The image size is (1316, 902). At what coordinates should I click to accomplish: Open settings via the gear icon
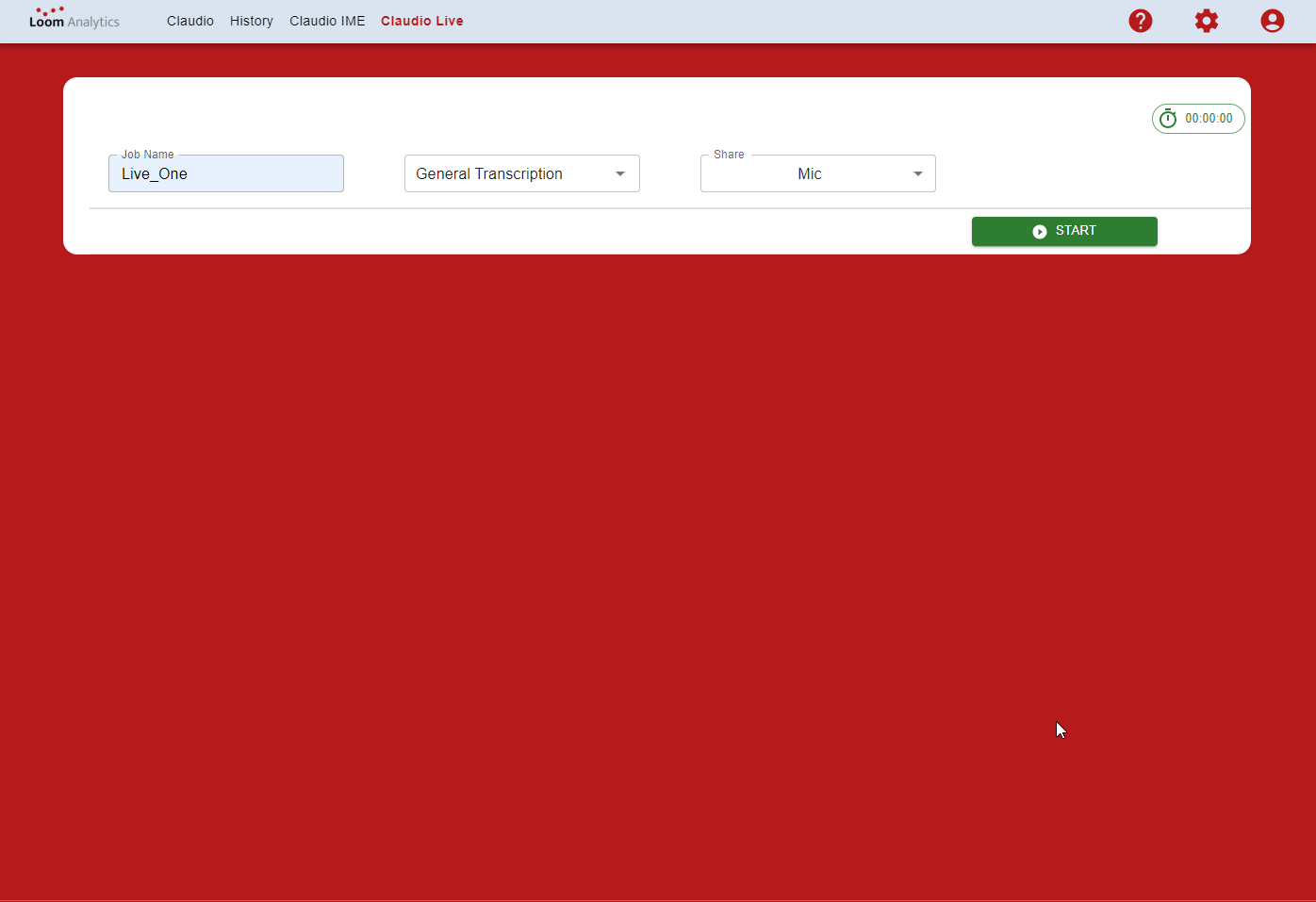pyautogui.click(x=1206, y=21)
